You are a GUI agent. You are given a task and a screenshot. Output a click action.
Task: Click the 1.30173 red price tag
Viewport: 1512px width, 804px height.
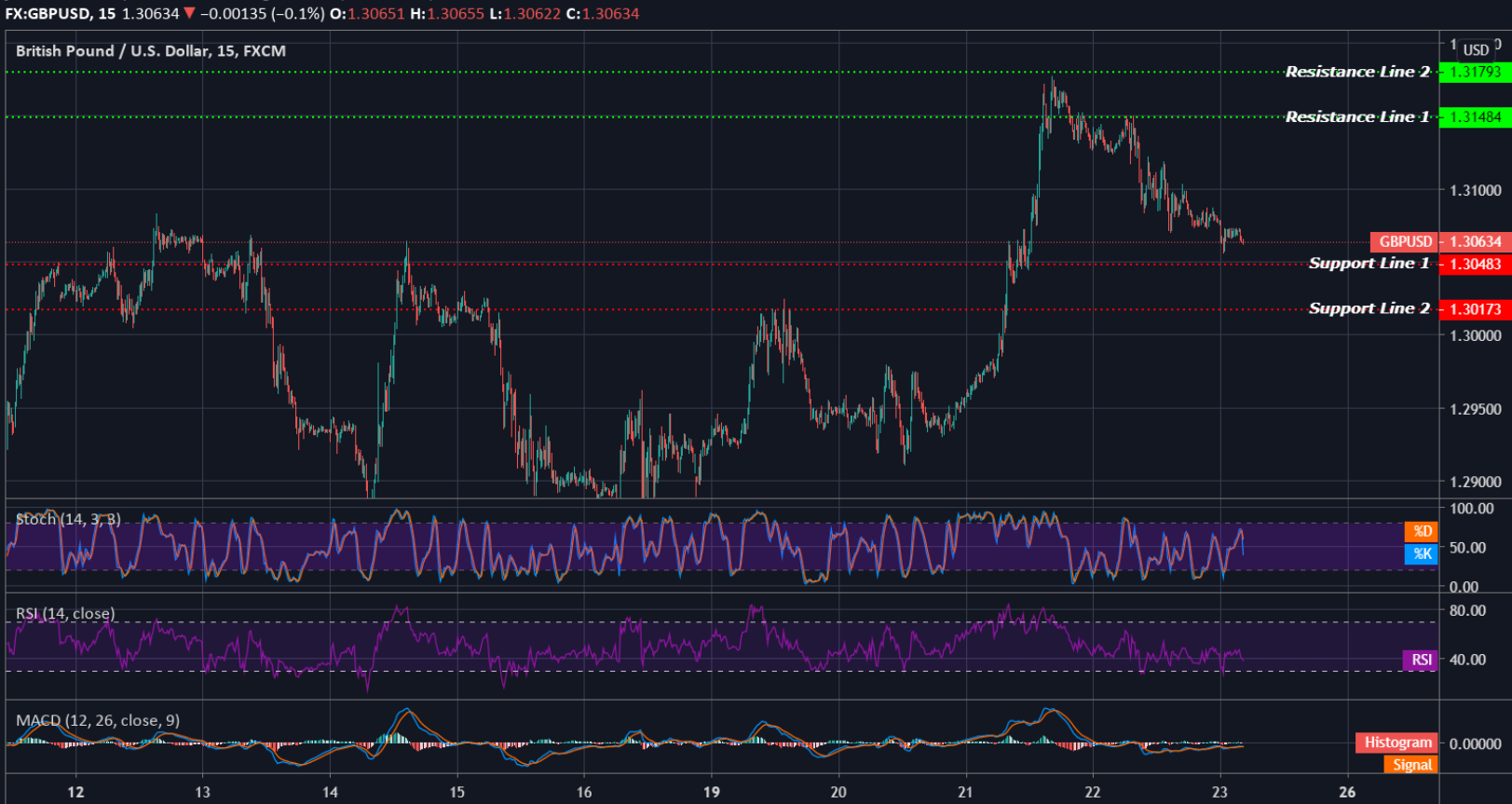pyautogui.click(x=1476, y=309)
